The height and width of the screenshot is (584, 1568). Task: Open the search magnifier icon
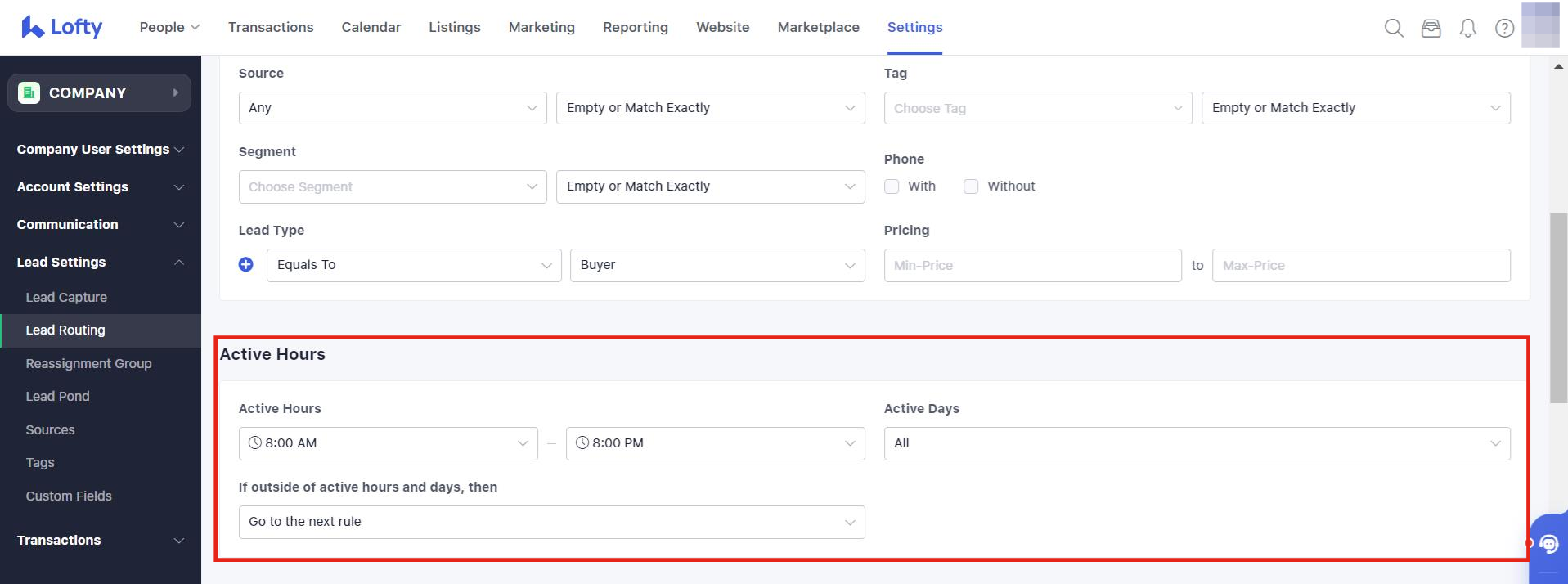[x=1394, y=29]
